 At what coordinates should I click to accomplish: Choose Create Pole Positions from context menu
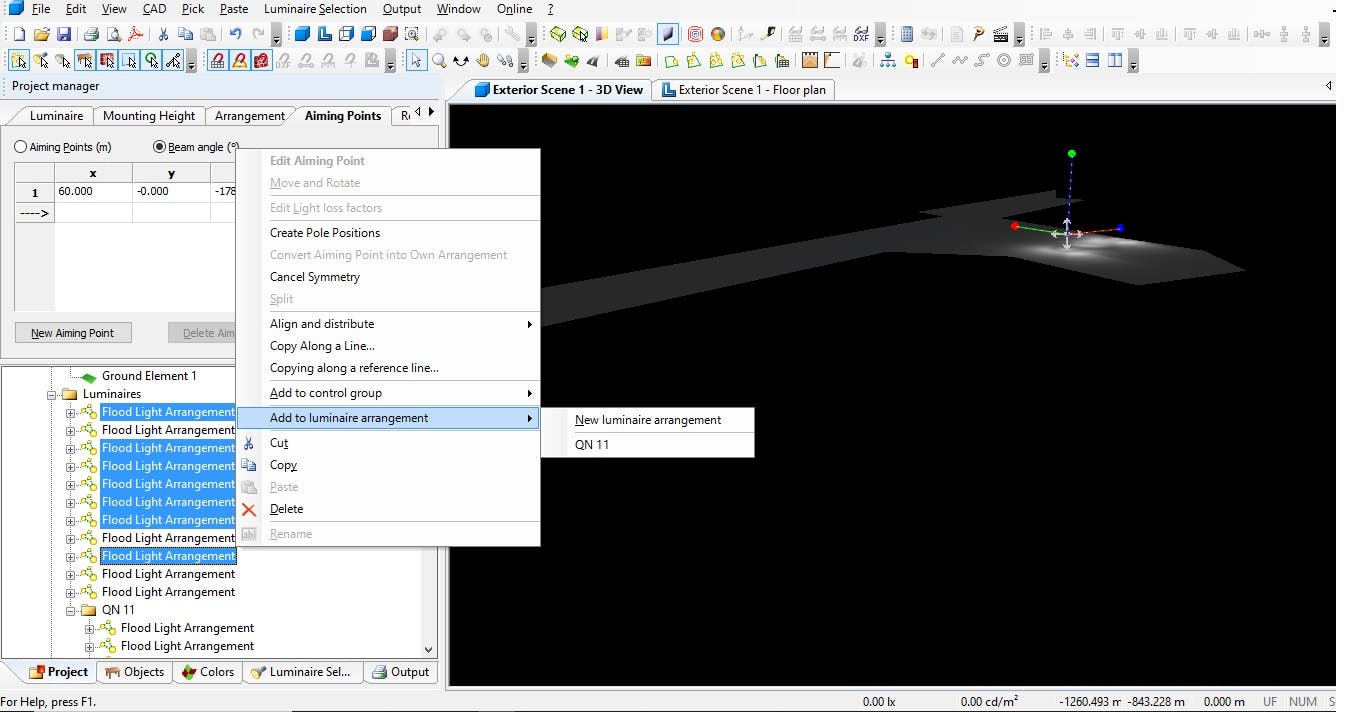[325, 233]
